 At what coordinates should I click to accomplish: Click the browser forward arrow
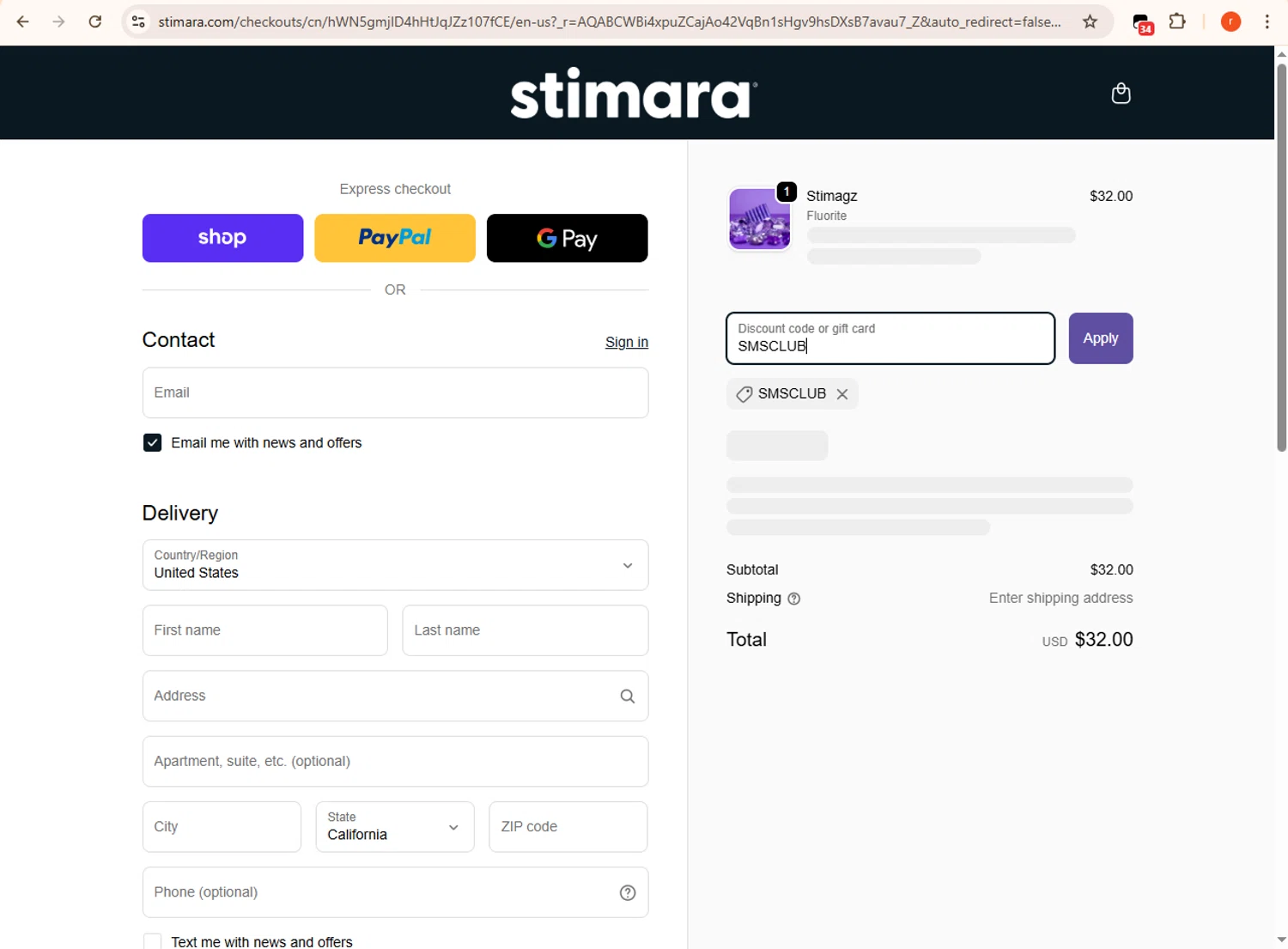[58, 21]
